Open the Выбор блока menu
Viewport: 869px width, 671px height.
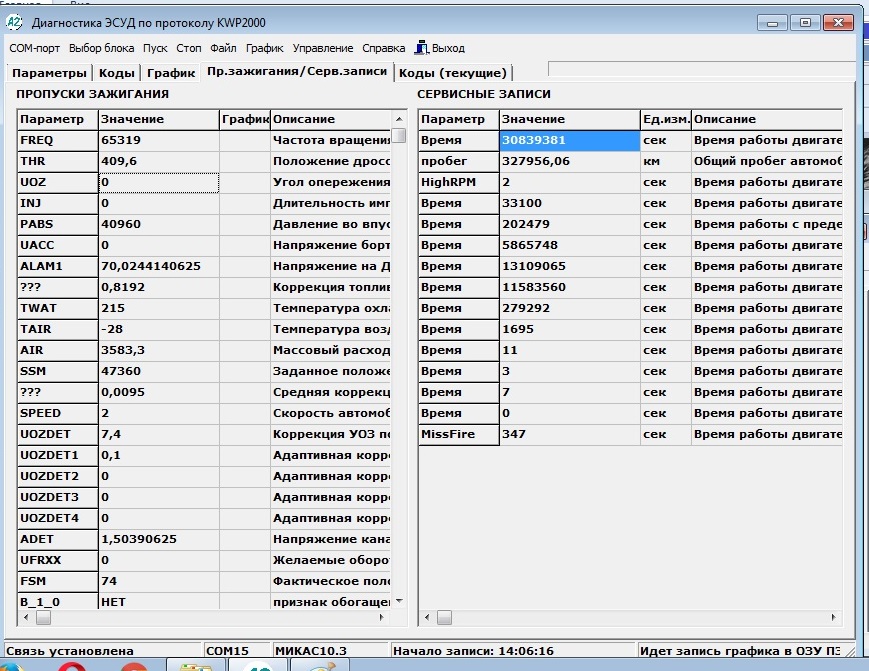(101, 48)
